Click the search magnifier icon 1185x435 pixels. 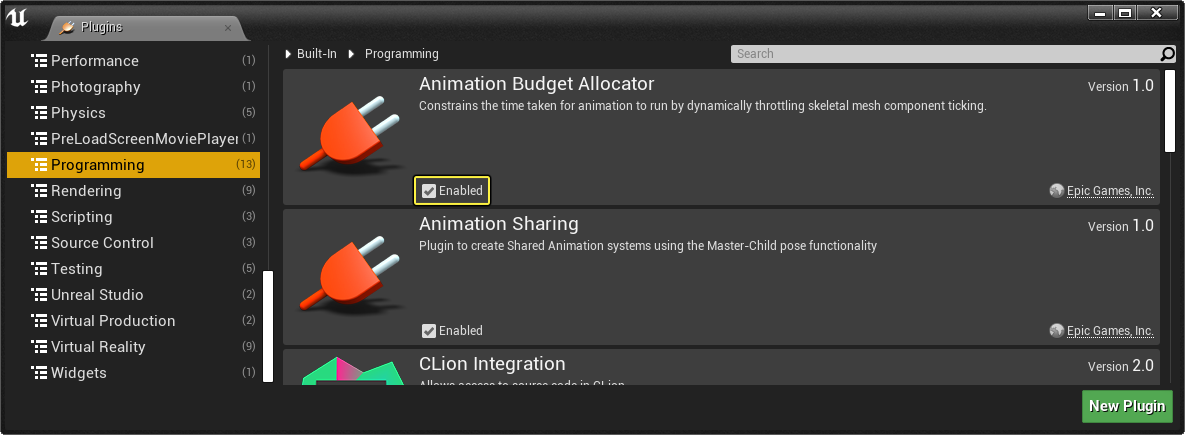(1168, 54)
